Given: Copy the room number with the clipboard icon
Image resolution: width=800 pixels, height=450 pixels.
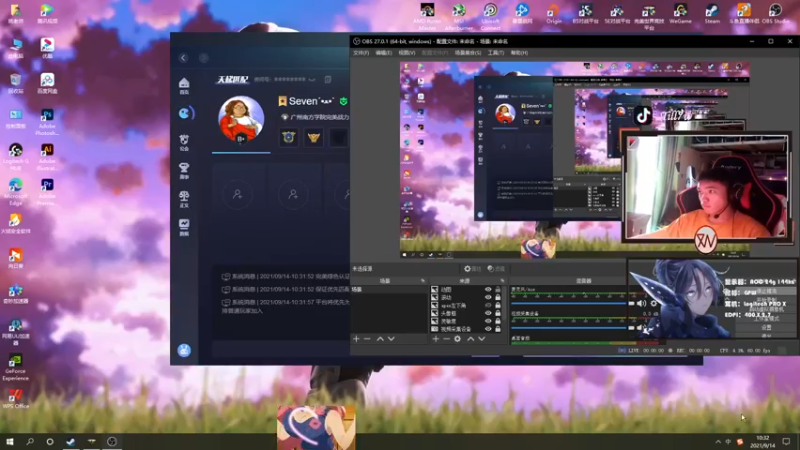Looking at the screenshot, I should coord(328,80).
